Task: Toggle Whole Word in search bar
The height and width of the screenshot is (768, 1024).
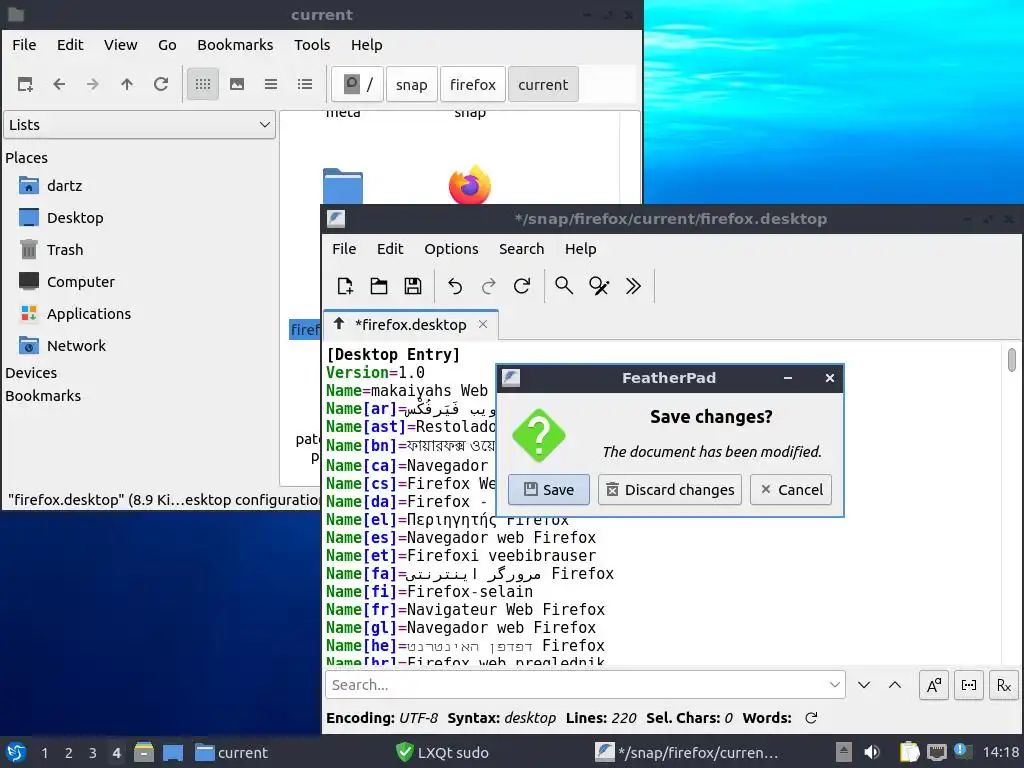Action: 969,685
